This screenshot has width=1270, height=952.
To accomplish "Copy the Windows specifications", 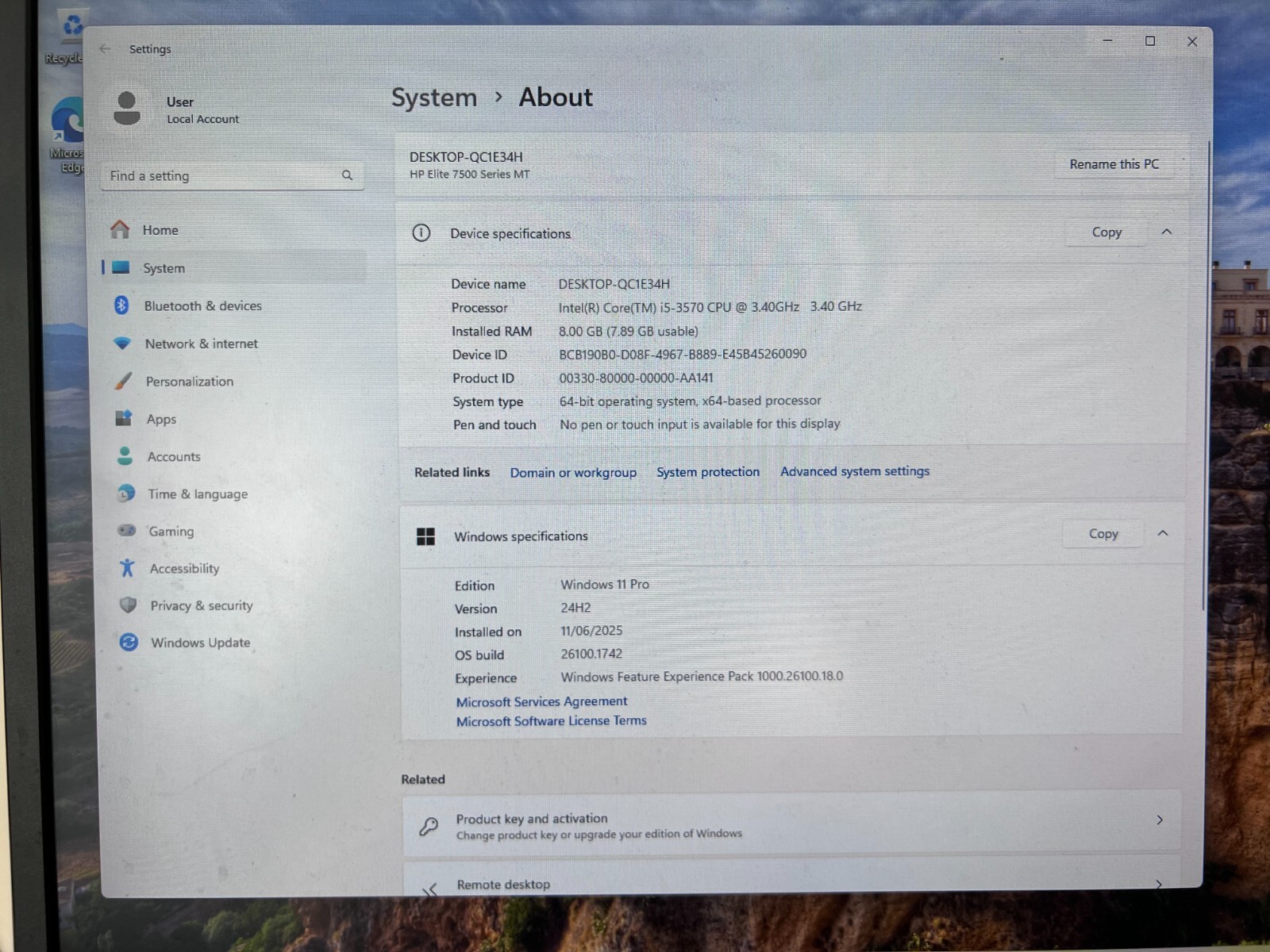I will (1103, 534).
